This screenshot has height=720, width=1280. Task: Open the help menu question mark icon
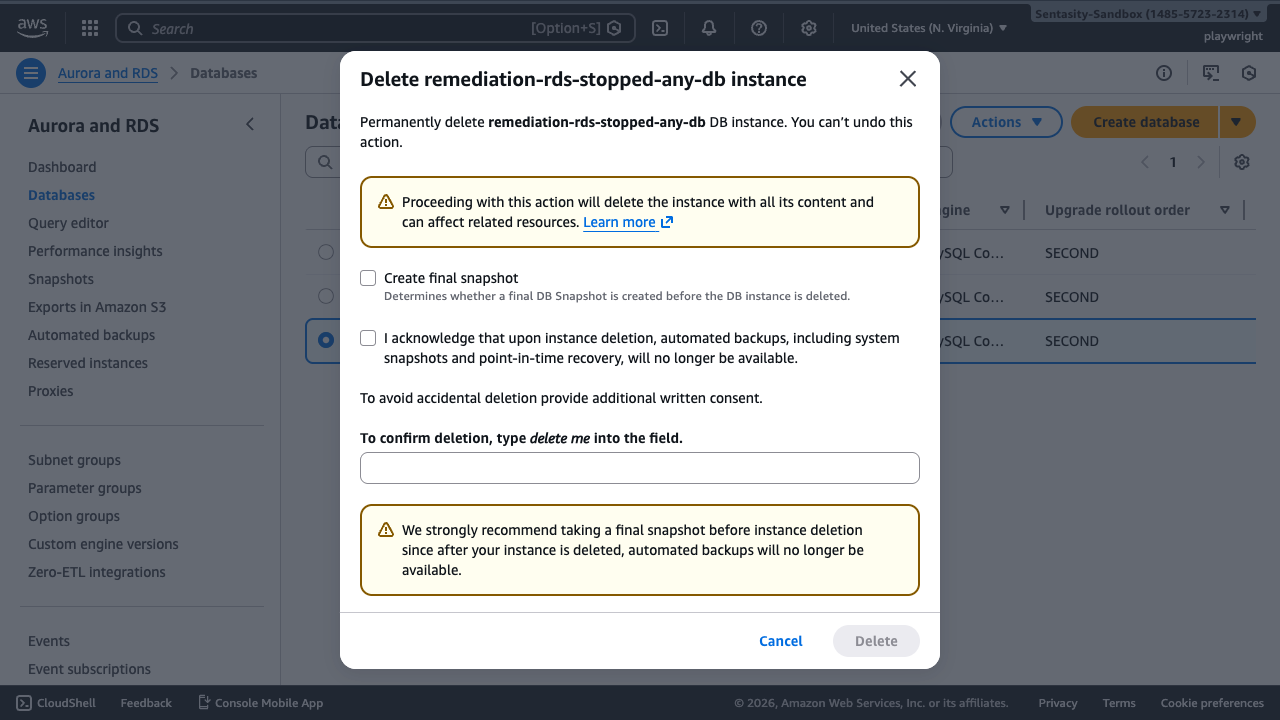pos(758,27)
